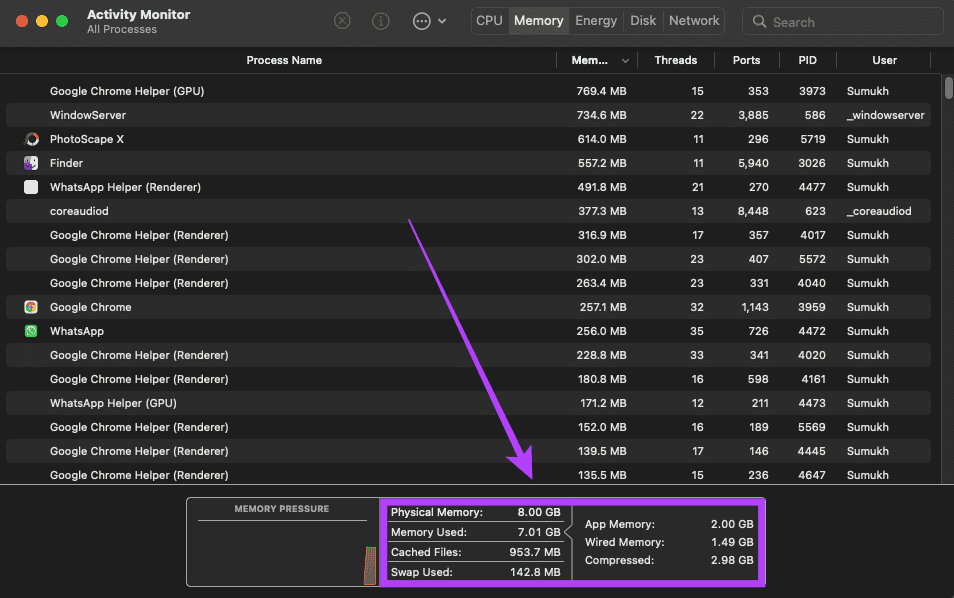Viewport: 954px width, 598px height.
Task: Click the All Processes subtitle
Action: point(122,29)
